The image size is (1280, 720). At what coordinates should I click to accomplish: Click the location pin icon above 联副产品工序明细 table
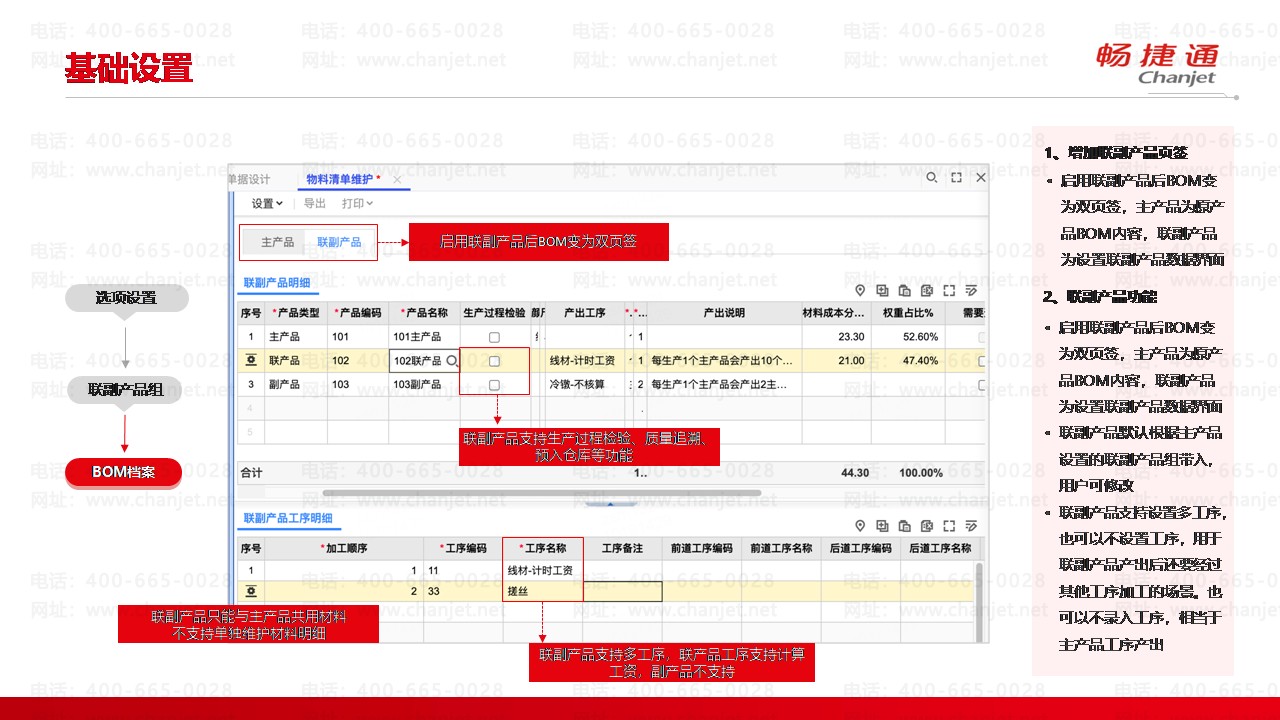860,526
